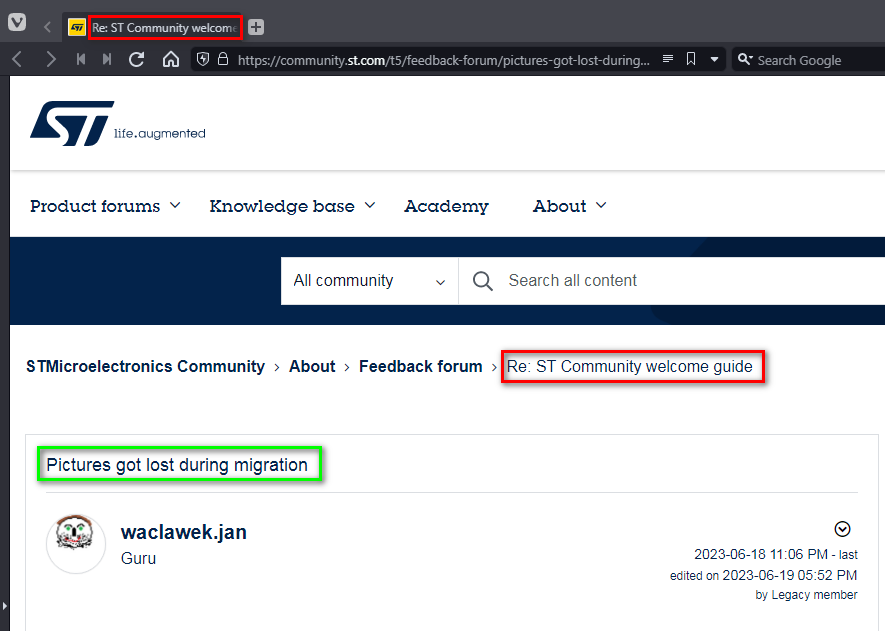Go back one page in the browser
The image size is (885, 631).
pos(17,59)
